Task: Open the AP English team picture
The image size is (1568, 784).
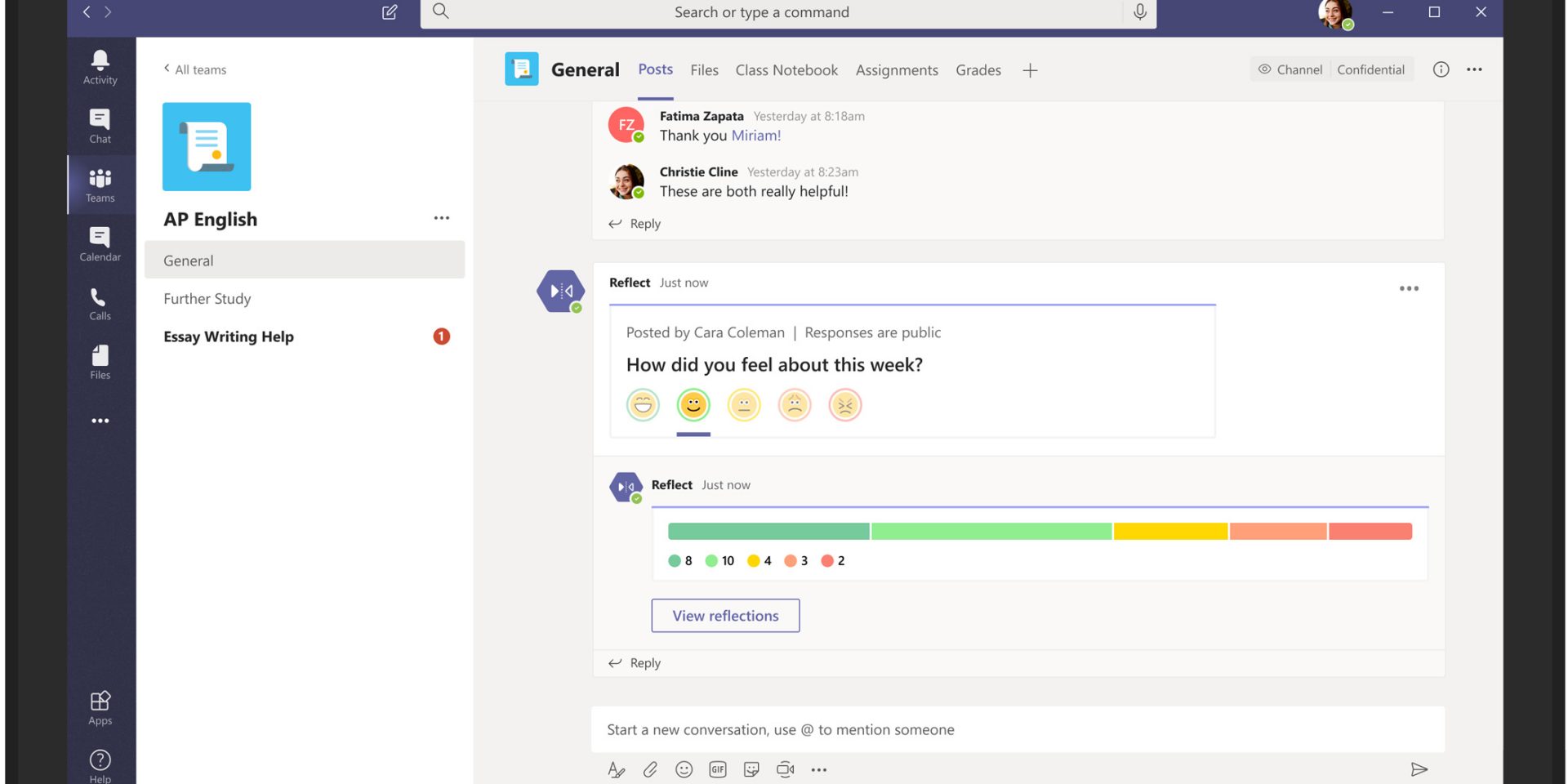Action: (207, 147)
